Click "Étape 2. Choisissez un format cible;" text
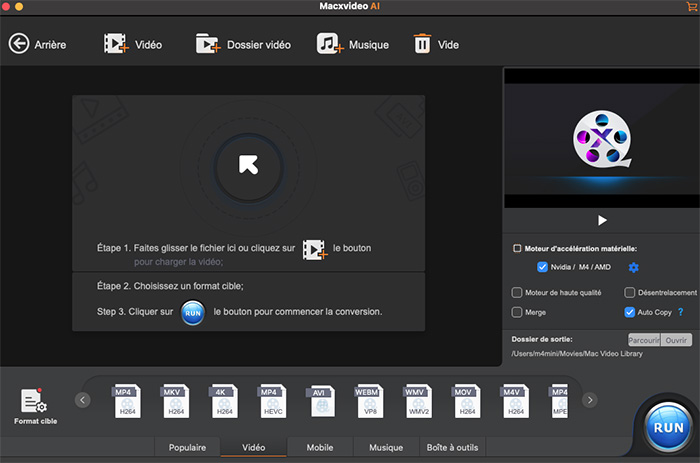700x463 pixels. click(x=170, y=286)
